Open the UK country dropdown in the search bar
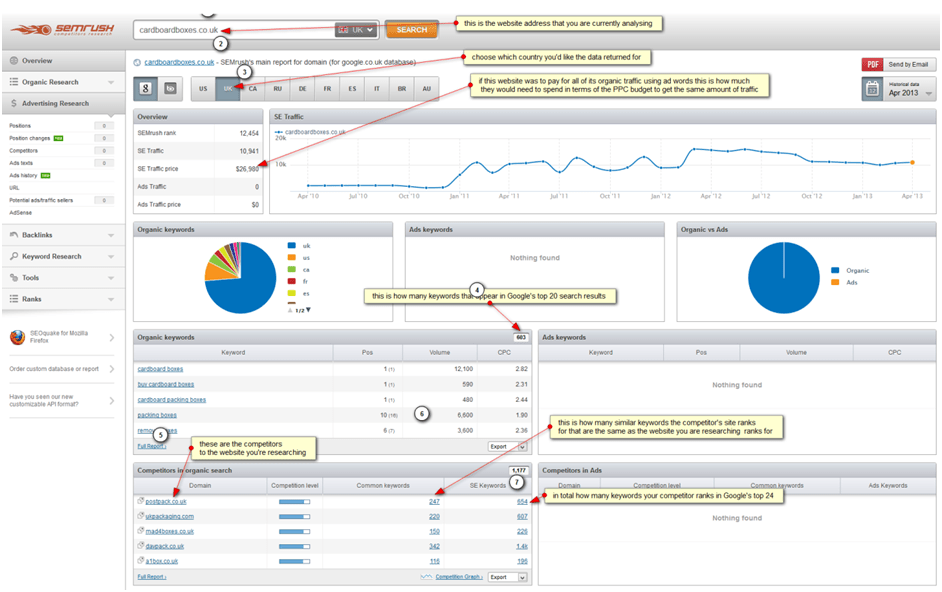 (357, 29)
